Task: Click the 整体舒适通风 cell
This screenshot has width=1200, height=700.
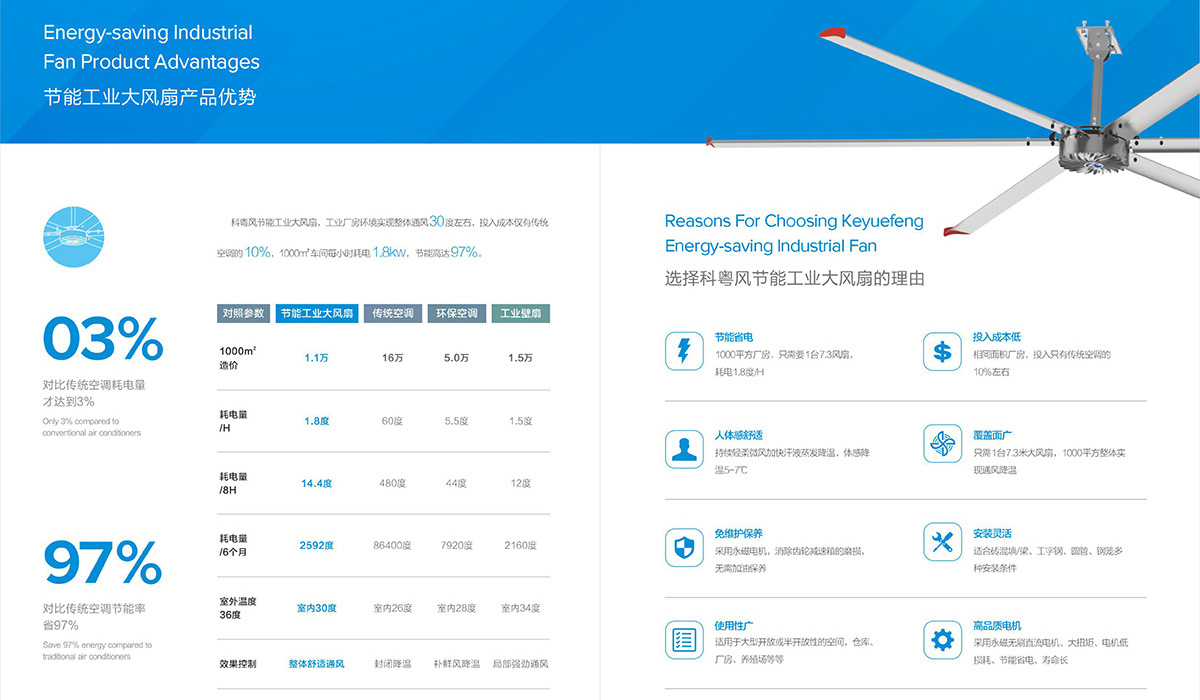Action: (x=316, y=664)
